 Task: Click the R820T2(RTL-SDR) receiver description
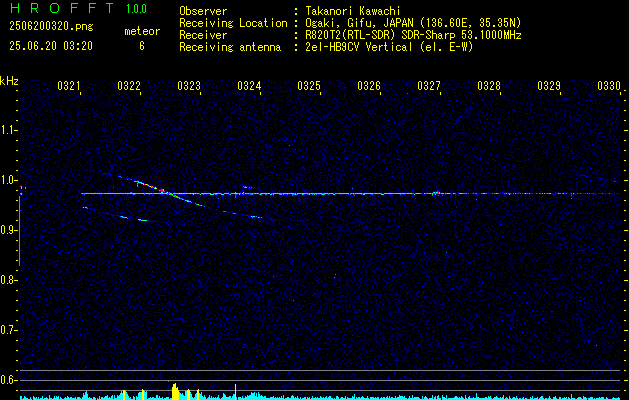tap(413, 35)
